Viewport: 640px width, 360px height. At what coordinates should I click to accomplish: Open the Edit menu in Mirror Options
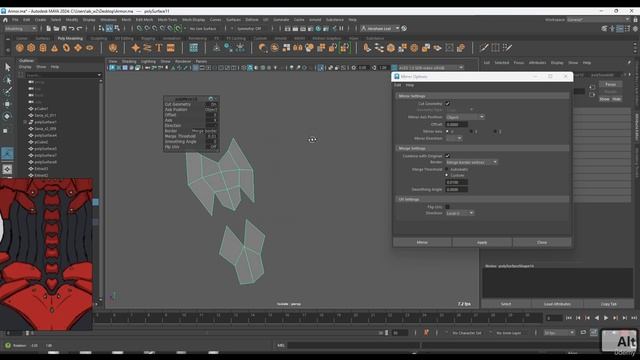click(398, 85)
